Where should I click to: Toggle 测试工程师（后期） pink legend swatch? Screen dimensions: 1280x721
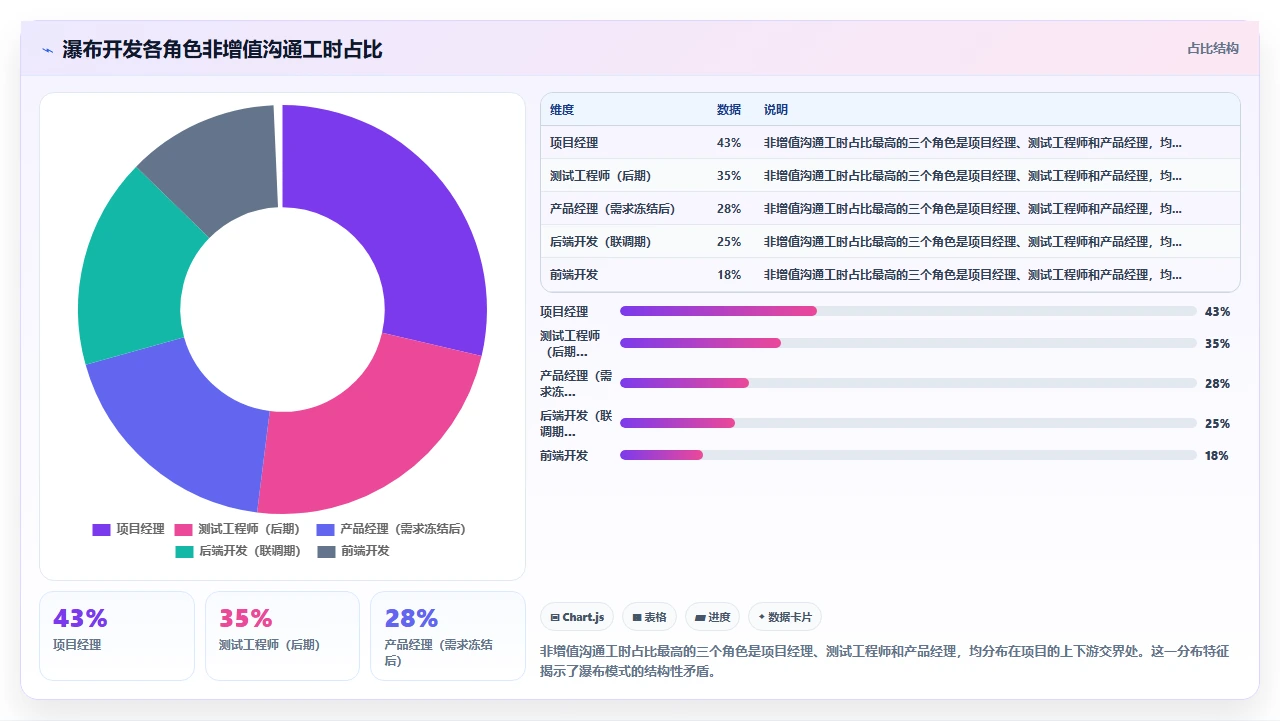(x=183, y=529)
